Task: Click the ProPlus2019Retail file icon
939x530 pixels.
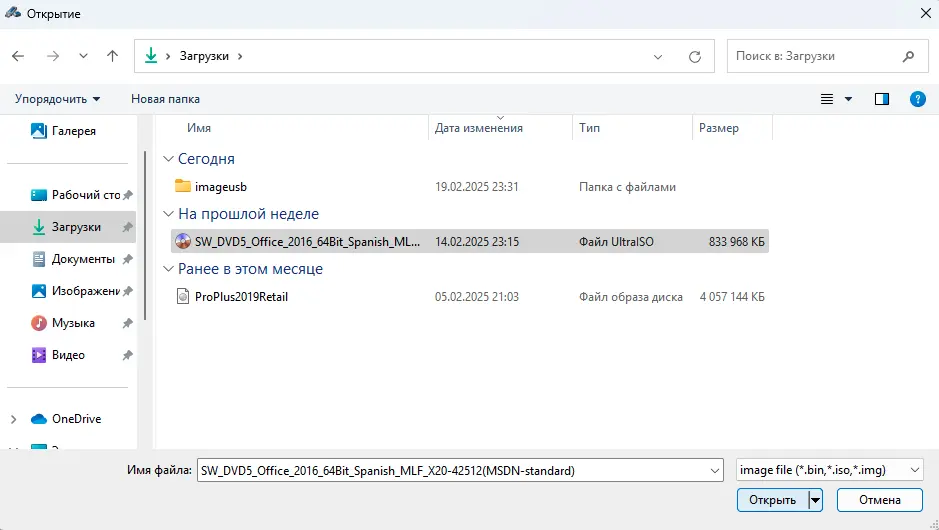Action: pos(183,296)
